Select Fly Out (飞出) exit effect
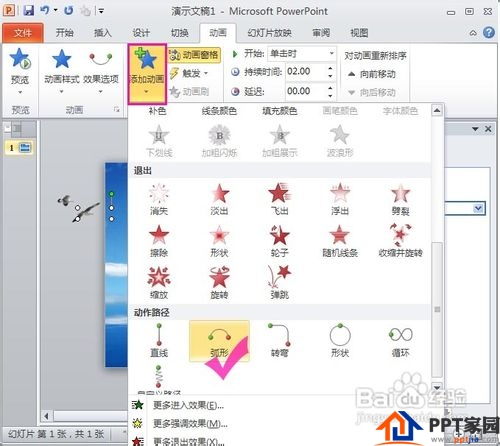The height and width of the screenshot is (446, 500). pos(279,199)
